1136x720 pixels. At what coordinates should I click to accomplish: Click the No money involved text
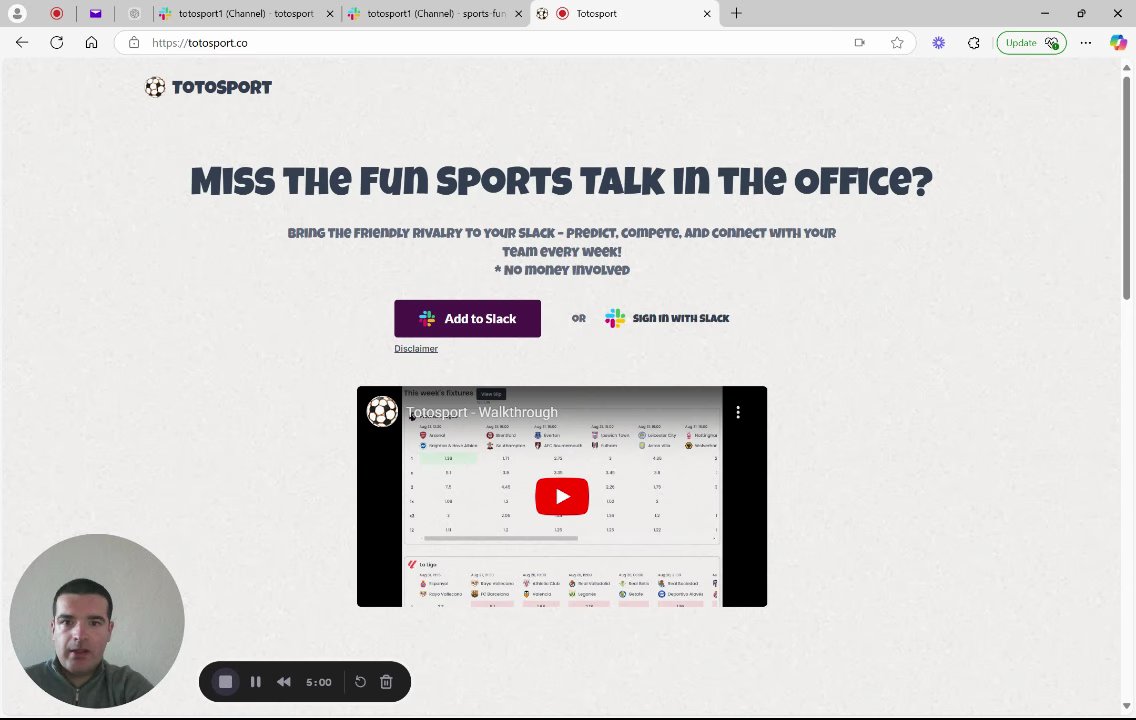pos(562,270)
